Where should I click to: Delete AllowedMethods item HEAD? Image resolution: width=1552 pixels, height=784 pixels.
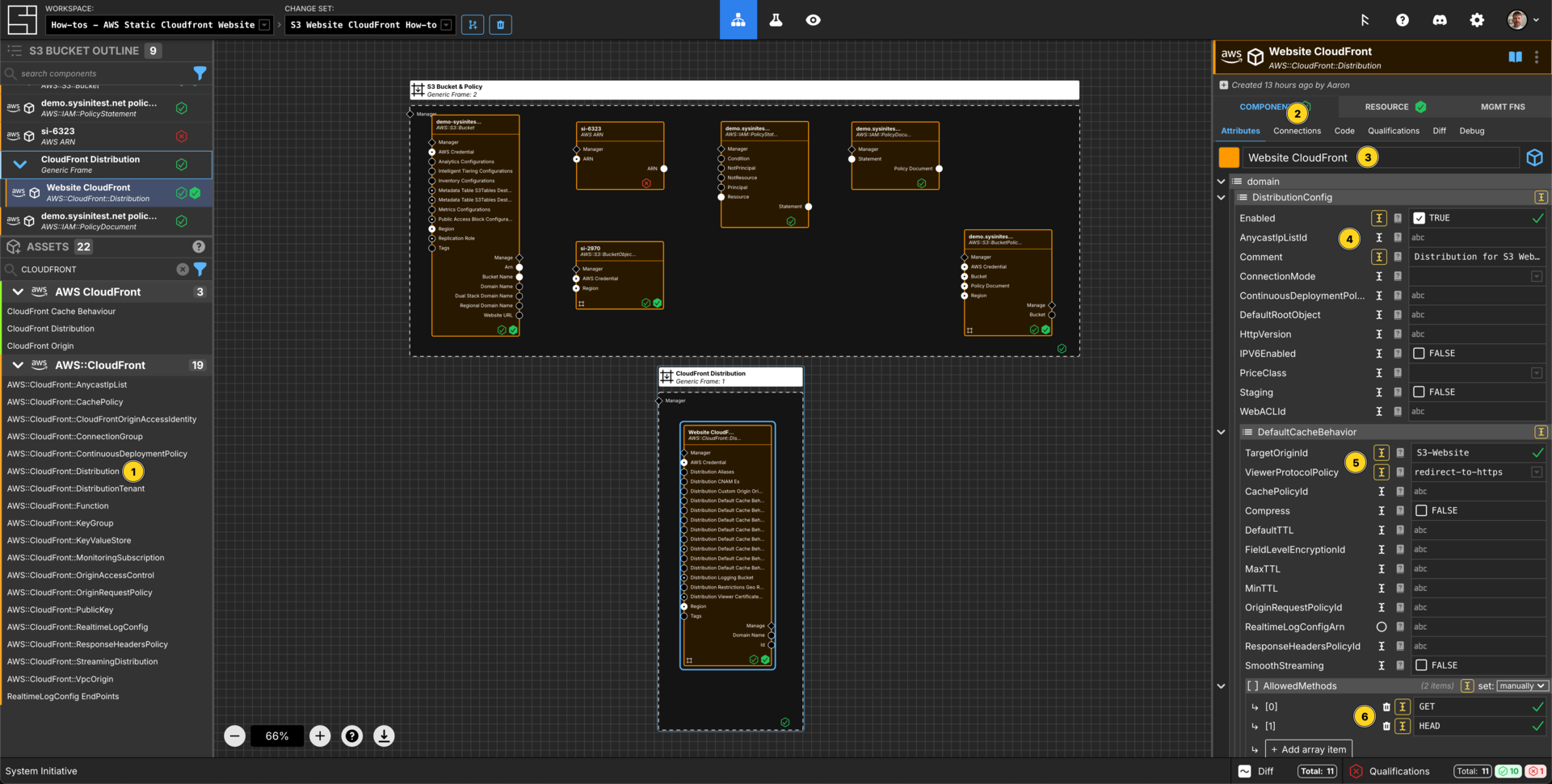click(1386, 726)
